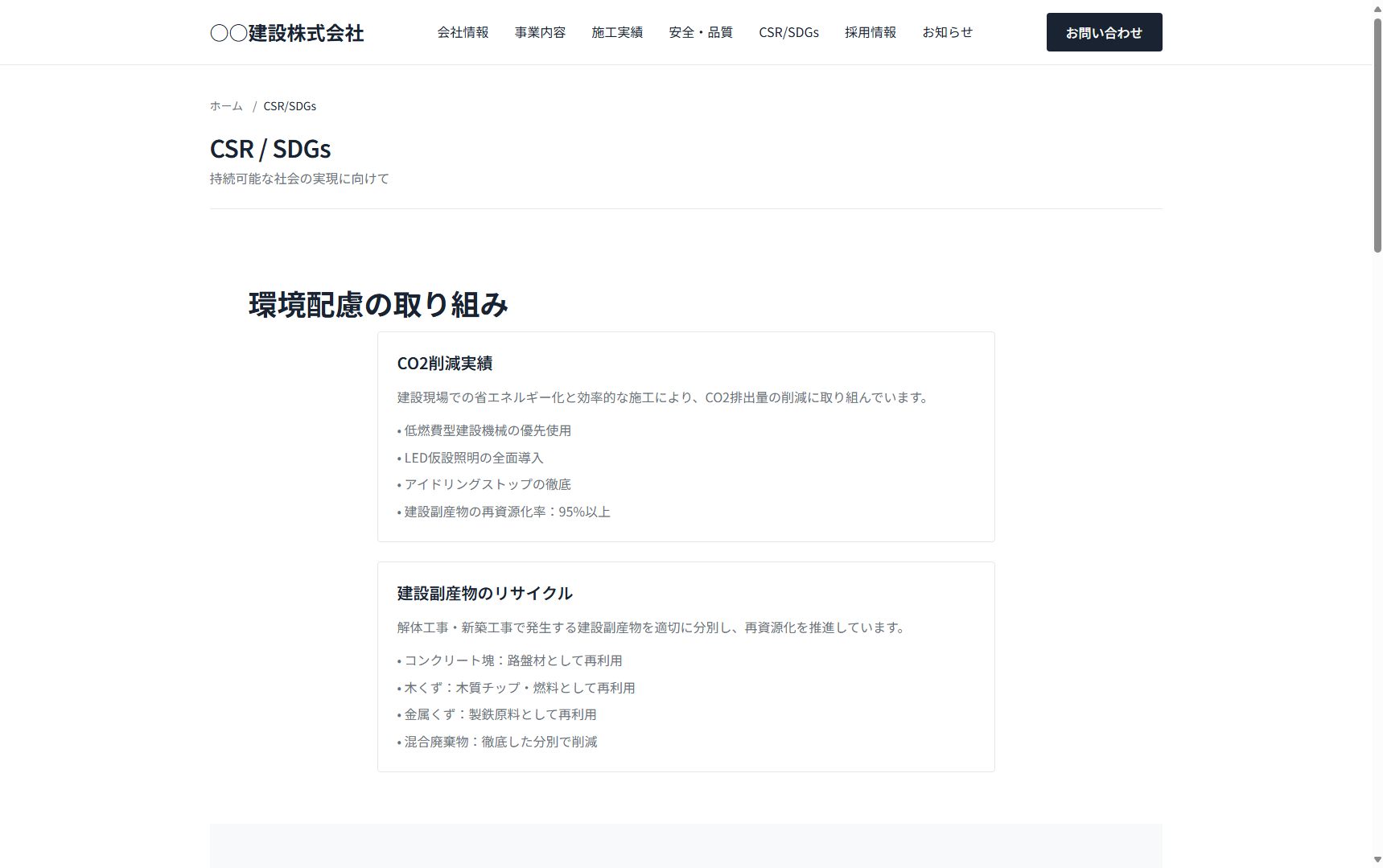Select the LED仮設照明の全面導入 list item

pyautogui.click(x=474, y=457)
